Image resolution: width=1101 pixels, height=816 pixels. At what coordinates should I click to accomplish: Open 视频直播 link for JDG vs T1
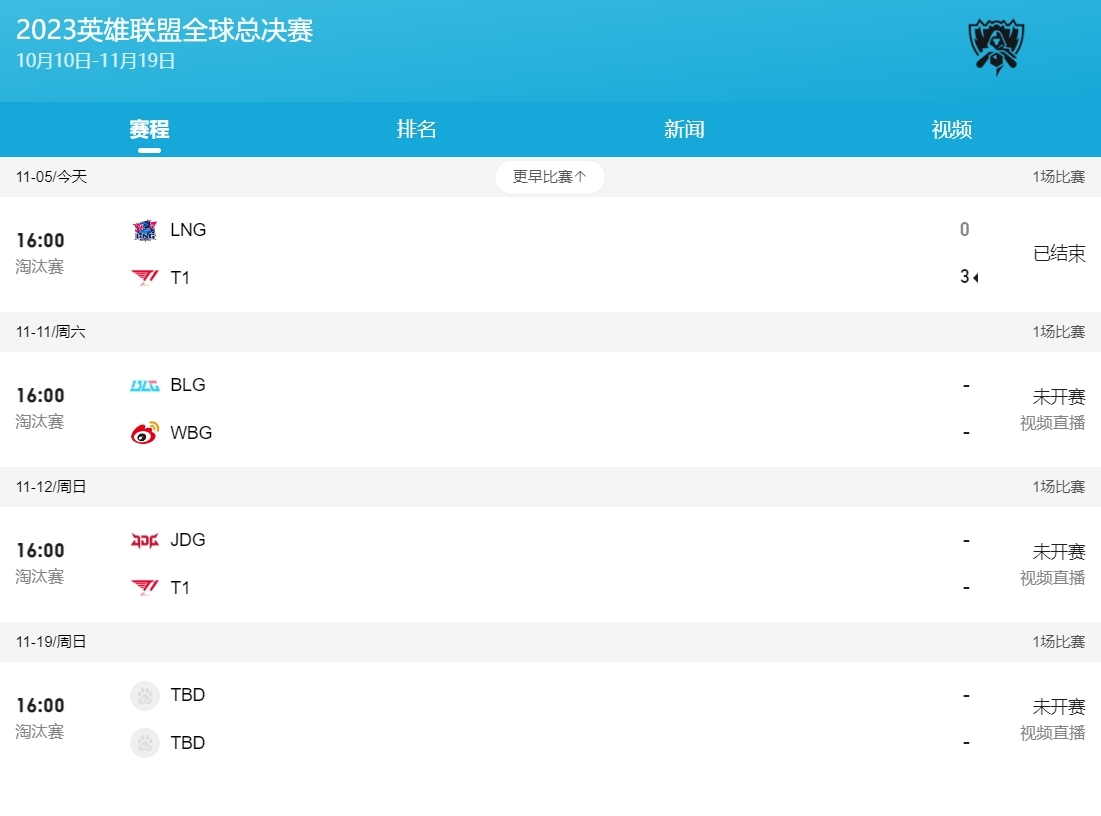[1052, 578]
